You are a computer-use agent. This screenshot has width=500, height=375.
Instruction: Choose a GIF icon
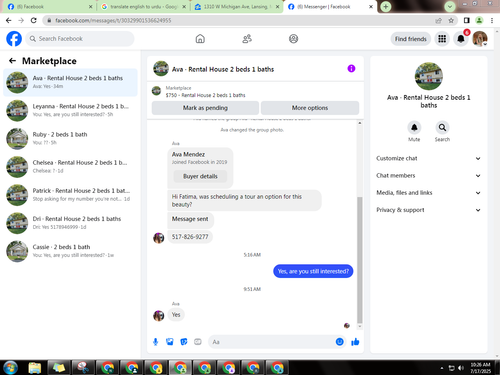click(x=198, y=342)
